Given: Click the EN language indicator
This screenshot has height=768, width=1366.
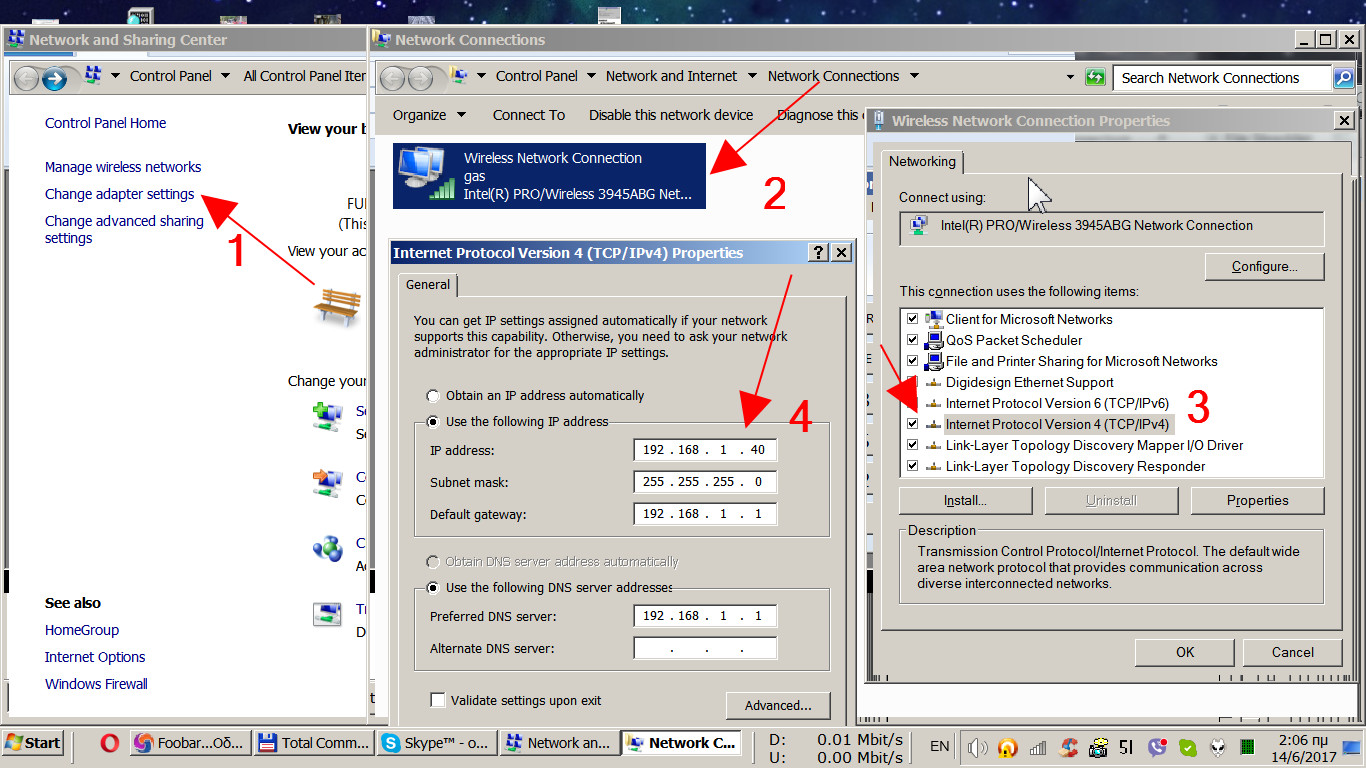Looking at the screenshot, I should pyautogui.click(x=940, y=746).
